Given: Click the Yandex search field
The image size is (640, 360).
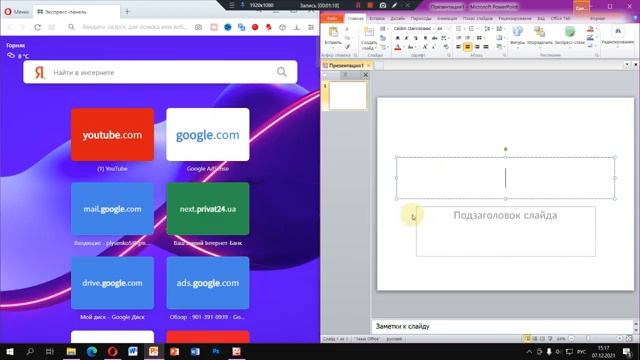Looking at the screenshot, I should click(x=160, y=72).
